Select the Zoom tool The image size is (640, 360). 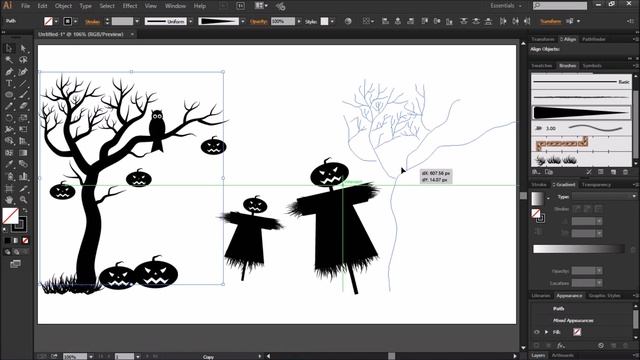coord(23,200)
